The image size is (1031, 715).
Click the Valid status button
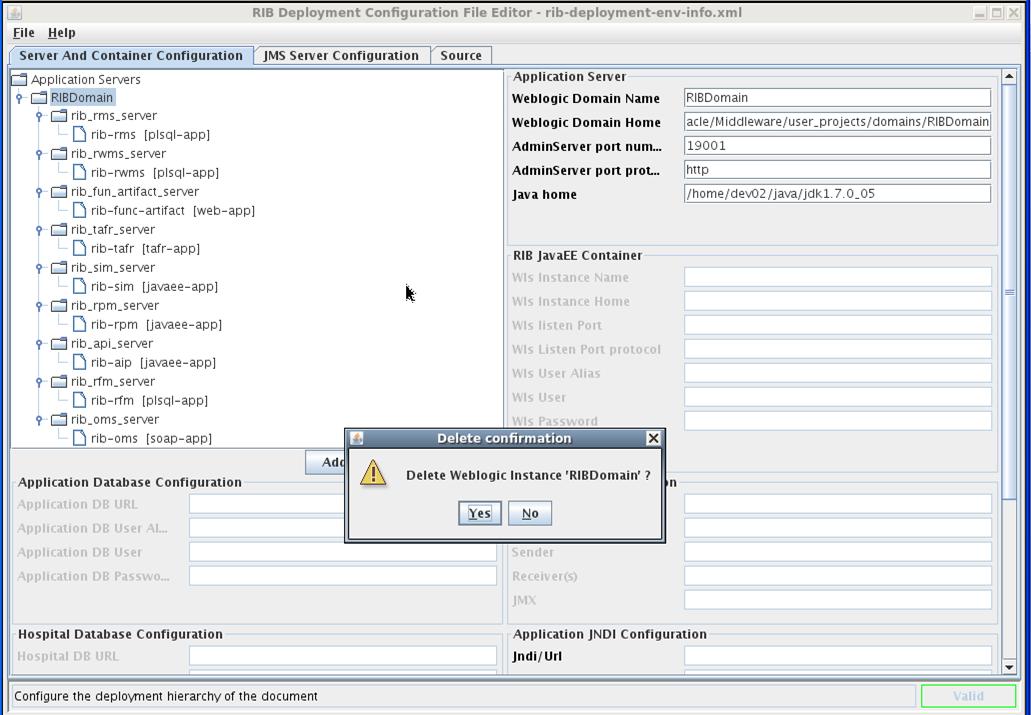969,696
